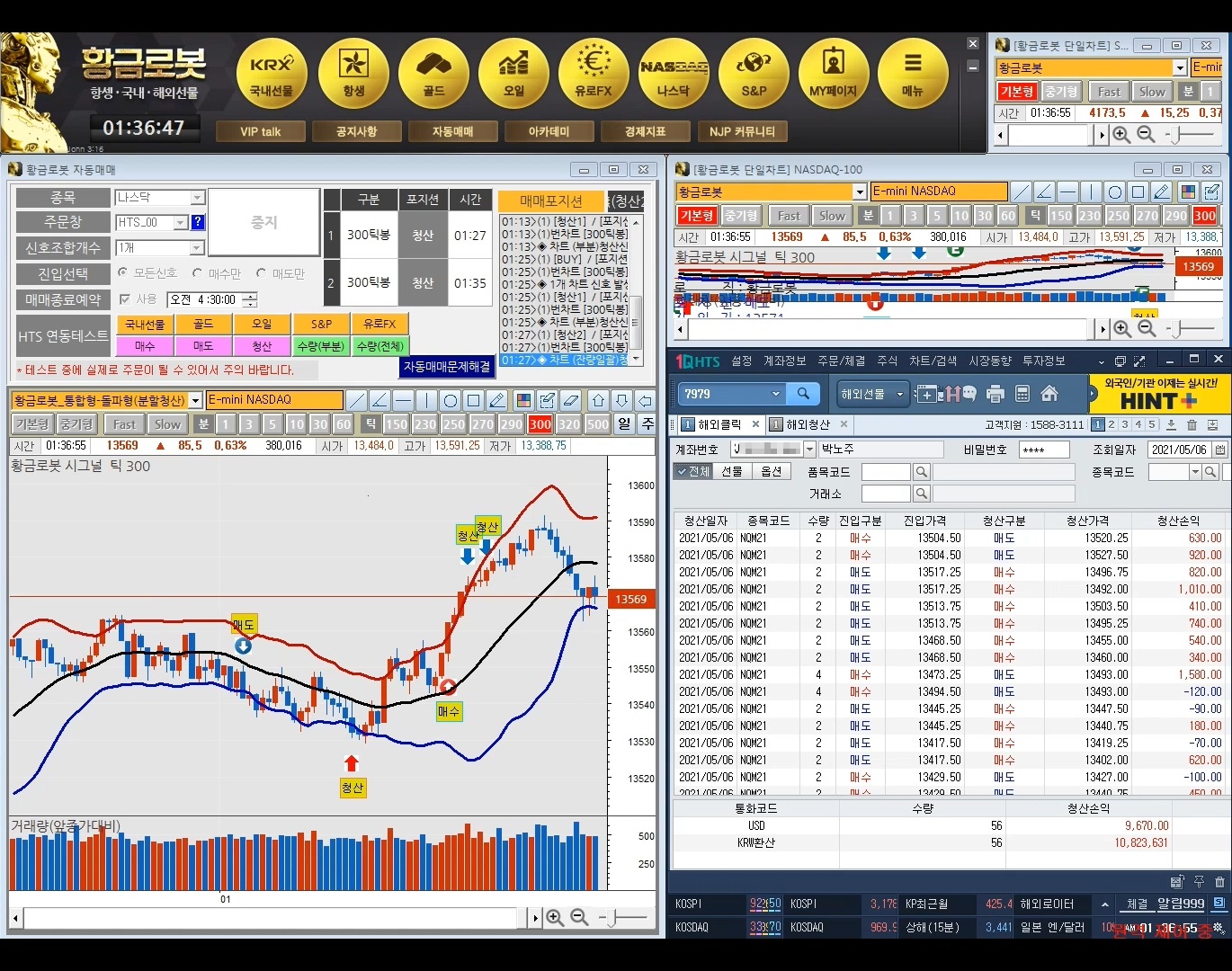Click the pink 매수 test button
1232x971 pixels.
pyautogui.click(x=145, y=346)
